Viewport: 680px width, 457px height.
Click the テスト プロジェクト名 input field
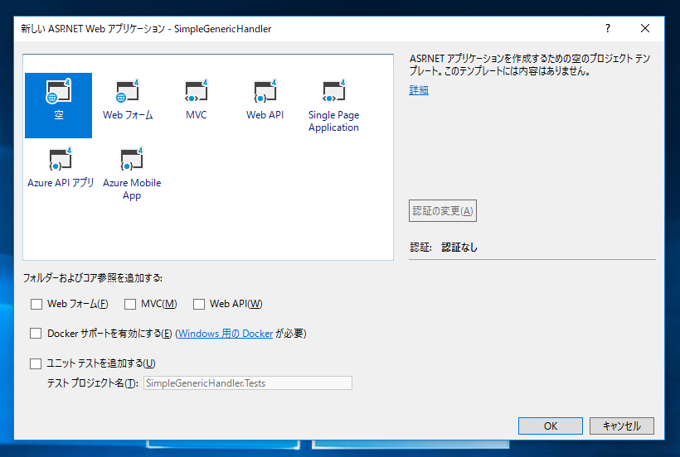point(248,383)
